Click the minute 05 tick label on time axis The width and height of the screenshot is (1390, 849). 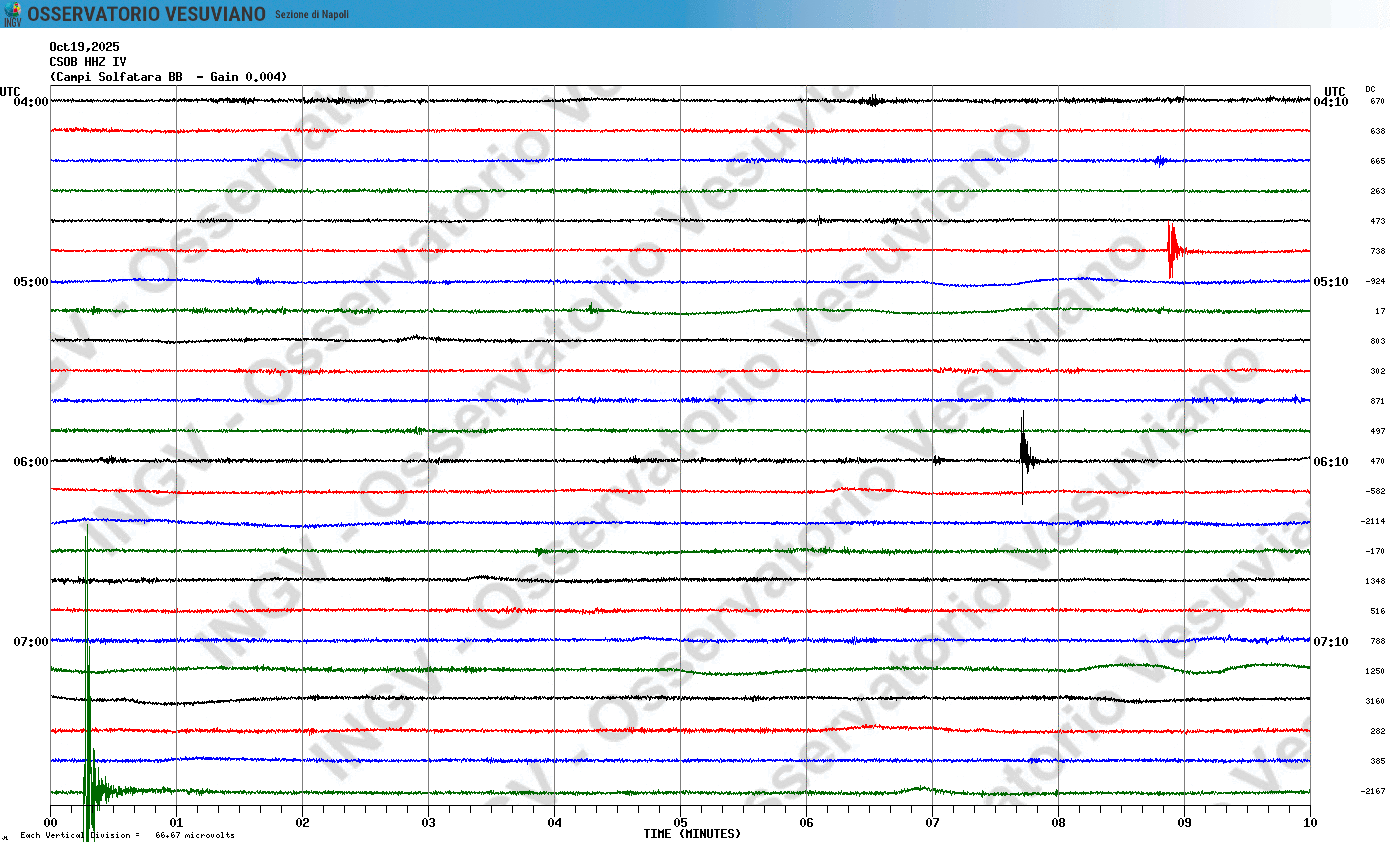[680, 823]
